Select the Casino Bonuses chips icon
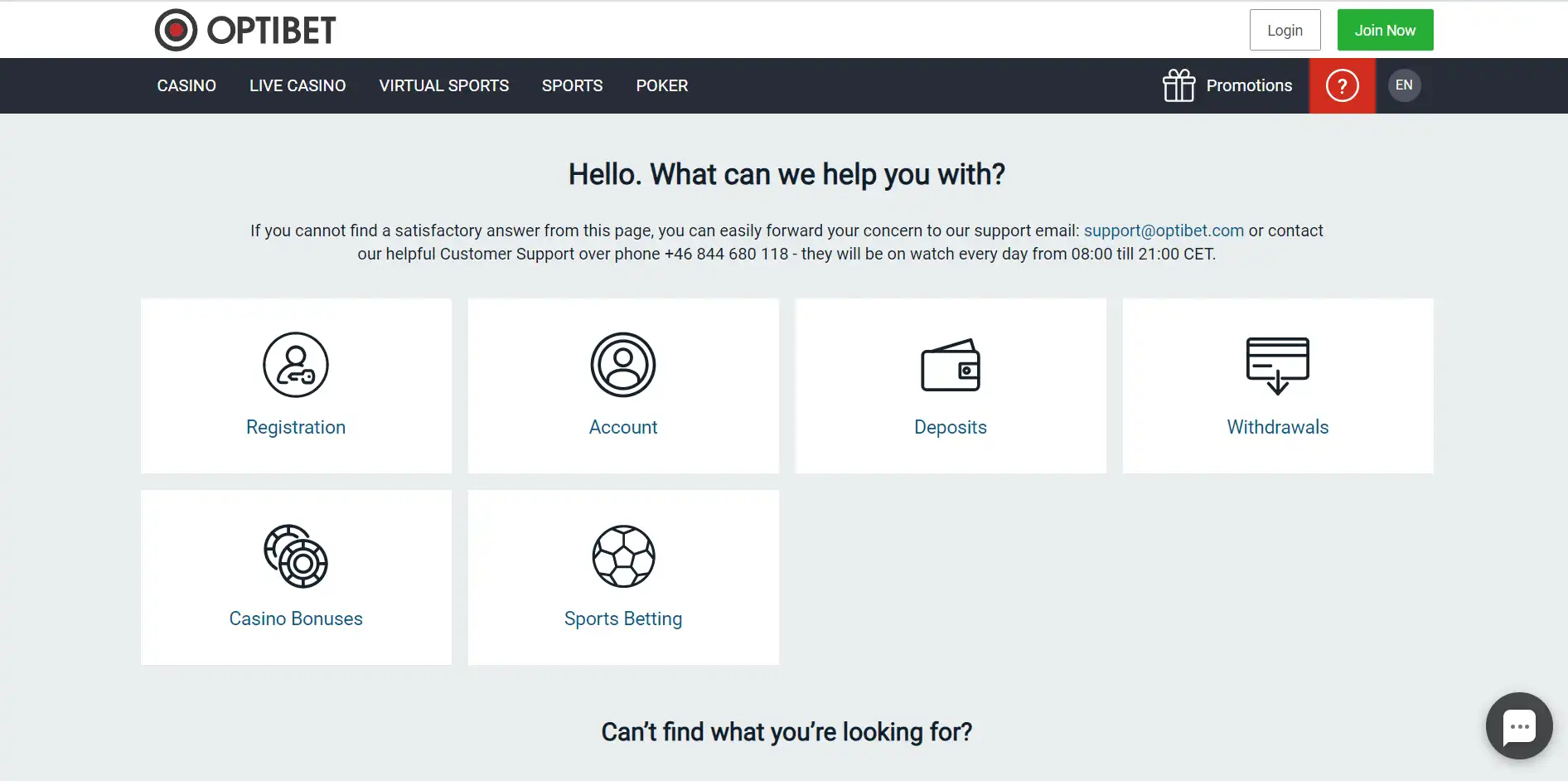1568x781 pixels. click(296, 556)
